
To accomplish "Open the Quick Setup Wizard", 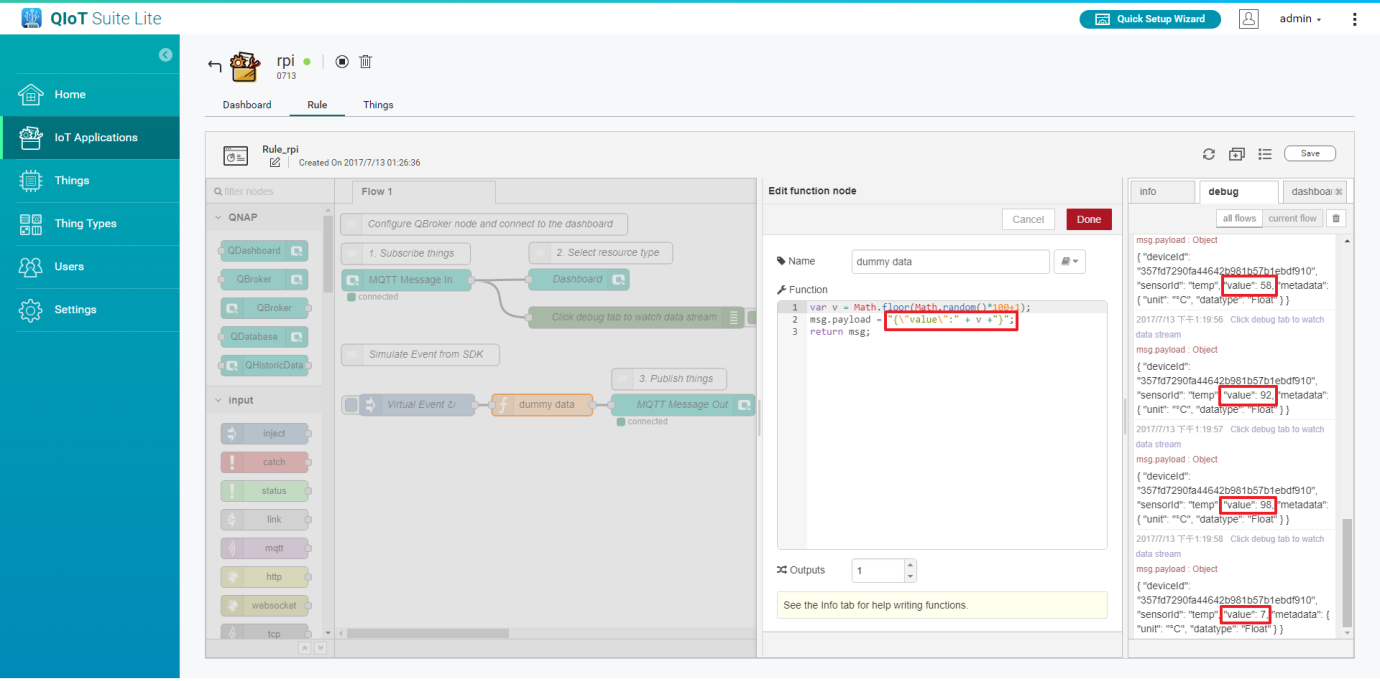I will click(x=1150, y=19).
